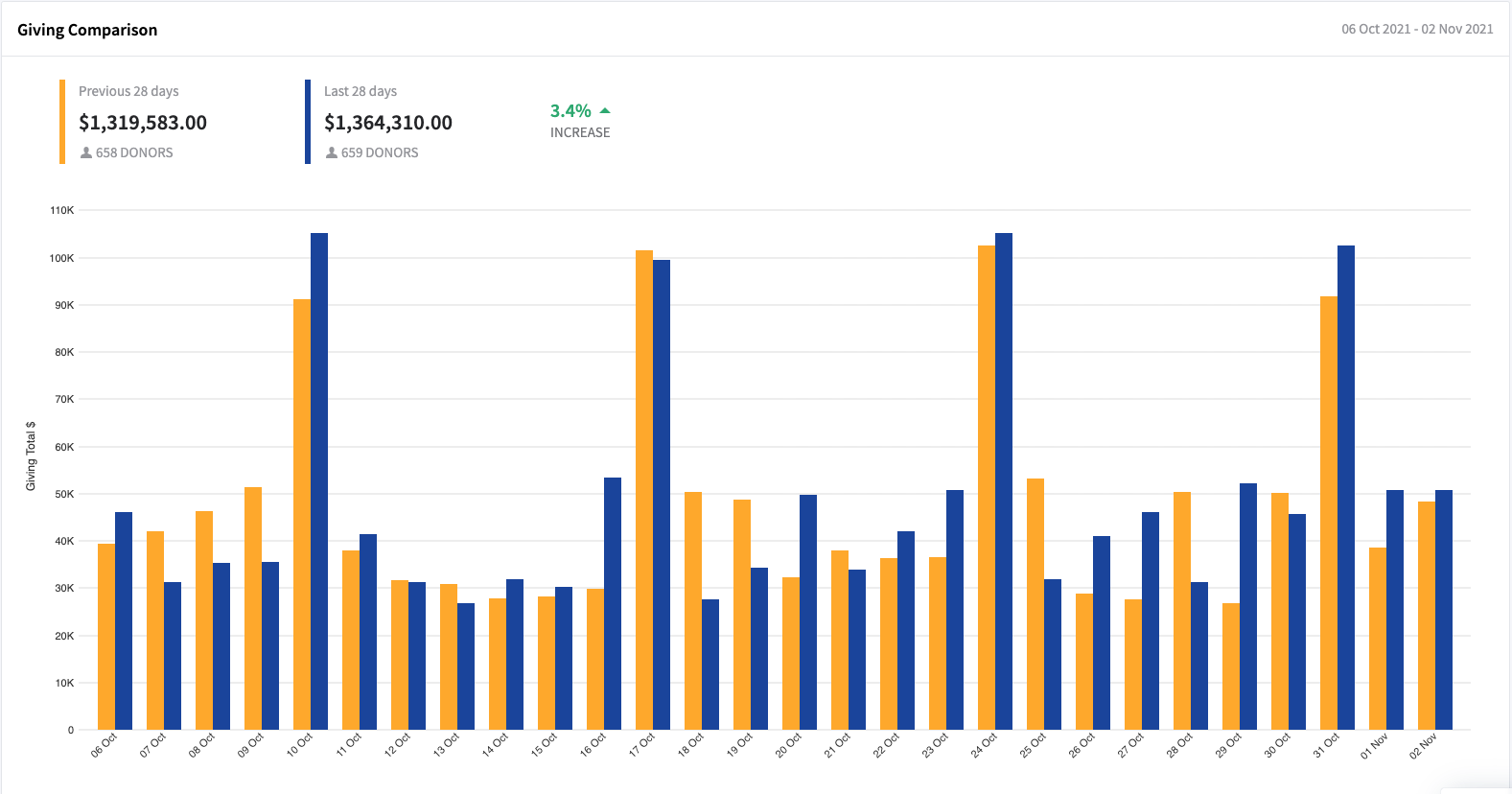Screen dimensions: 1512x794
Task: Select the orange bar for 17 Oct
Action: tap(644, 490)
